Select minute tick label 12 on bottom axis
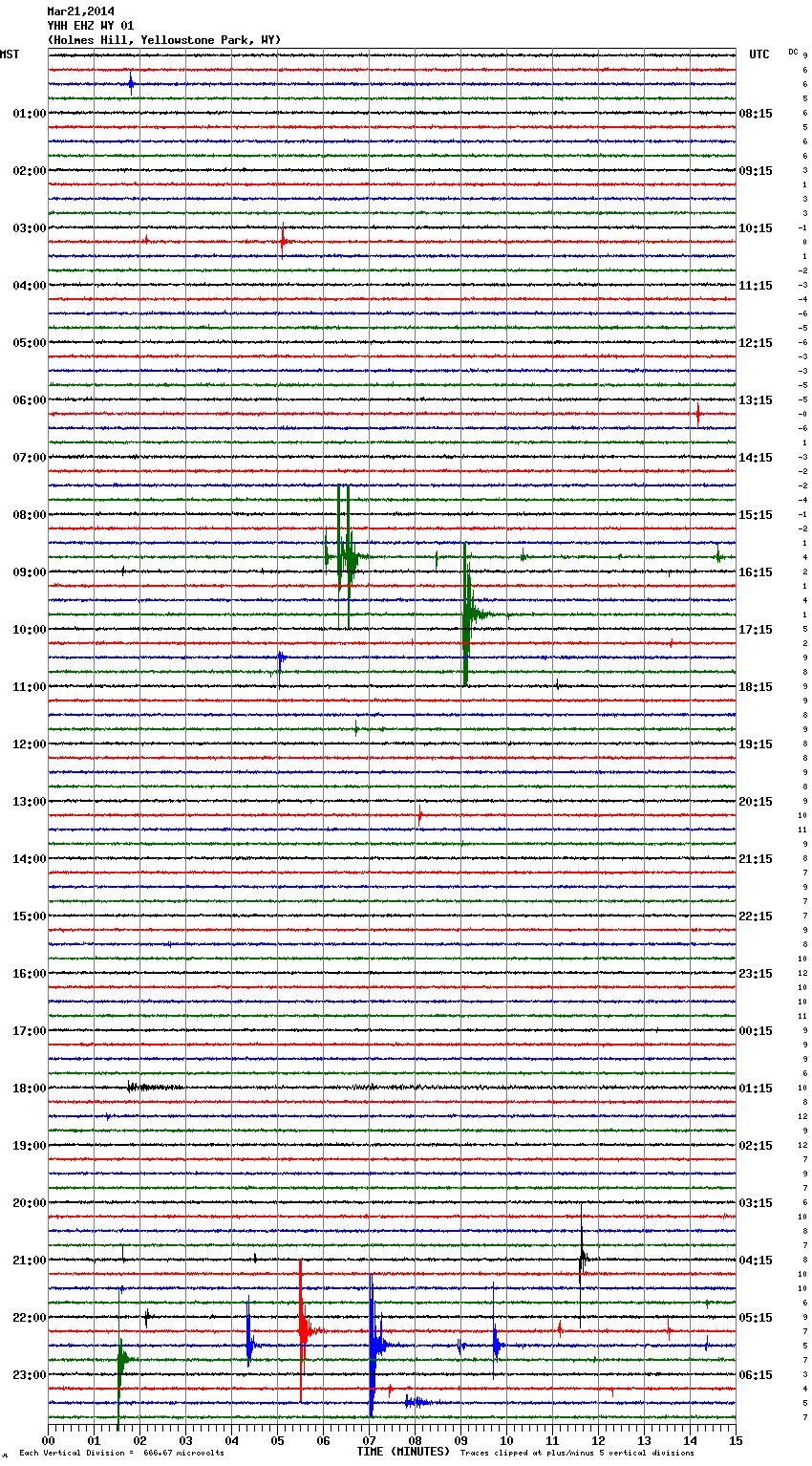Viewport: 812px width, 1466px height. [x=598, y=1440]
